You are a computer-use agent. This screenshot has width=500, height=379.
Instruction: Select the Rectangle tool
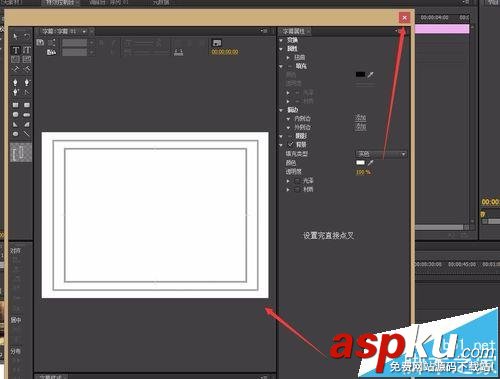pos(15,105)
